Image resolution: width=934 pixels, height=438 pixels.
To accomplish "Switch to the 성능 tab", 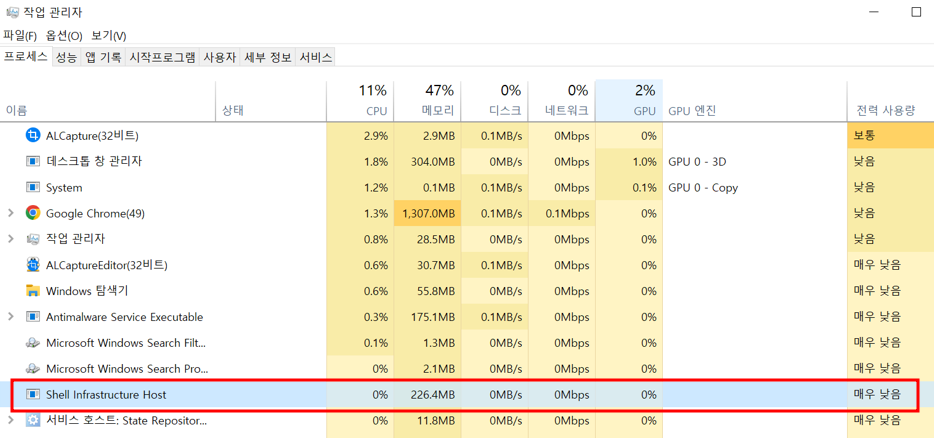I will click(66, 58).
